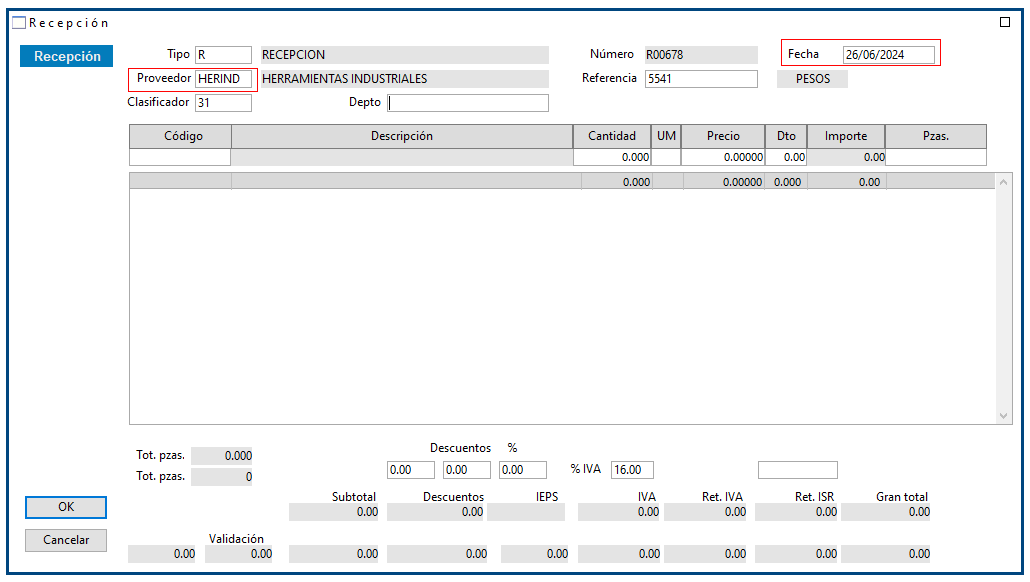Edit the Referencia field showing 5541
Image resolution: width=1030 pixels, height=582 pixels.
[700, 79]
